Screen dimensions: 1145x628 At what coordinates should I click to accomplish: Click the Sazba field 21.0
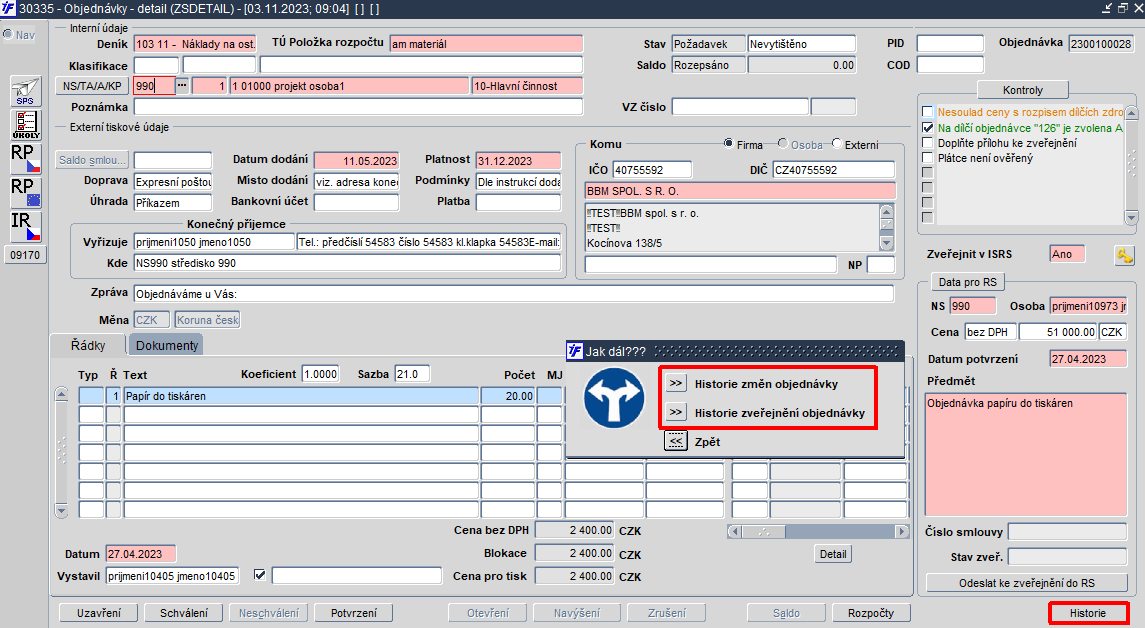(412, 374)
